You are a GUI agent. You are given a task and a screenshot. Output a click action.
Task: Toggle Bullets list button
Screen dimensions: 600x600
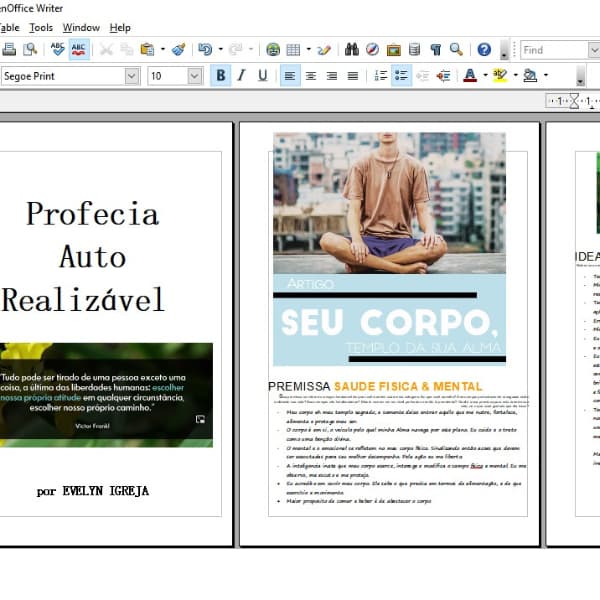(401, 75)
